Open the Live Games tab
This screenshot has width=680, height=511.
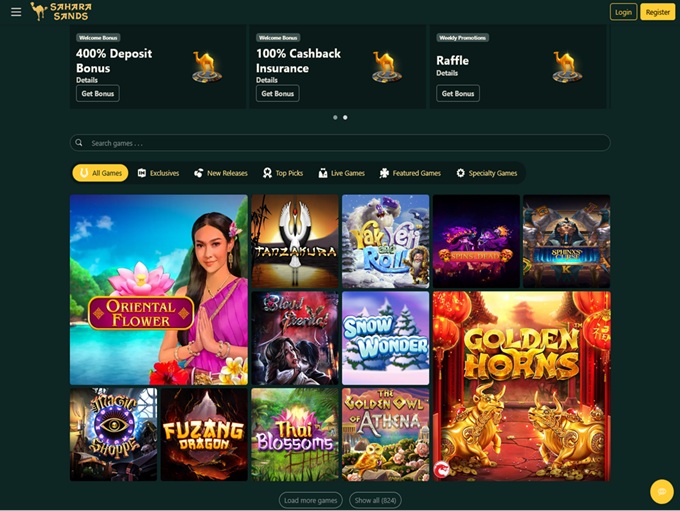tap(342, 173)
